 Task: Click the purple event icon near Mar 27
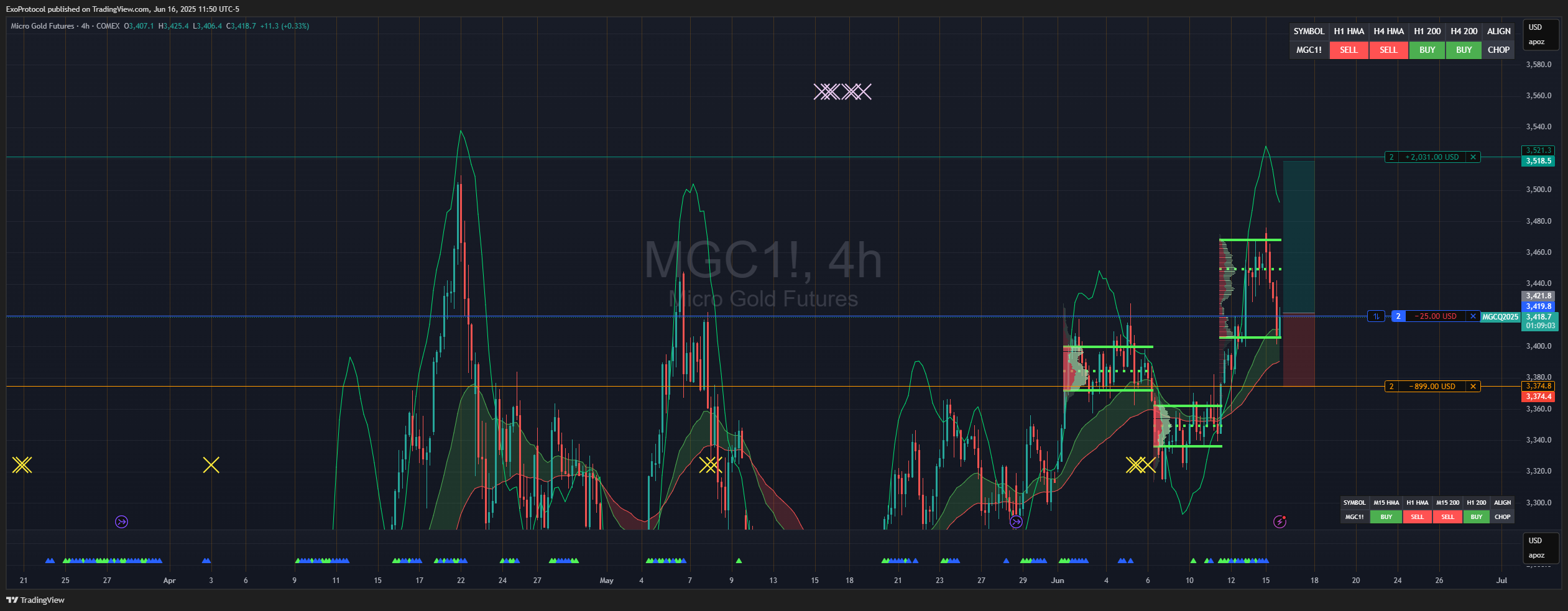(x=122, y=521)
